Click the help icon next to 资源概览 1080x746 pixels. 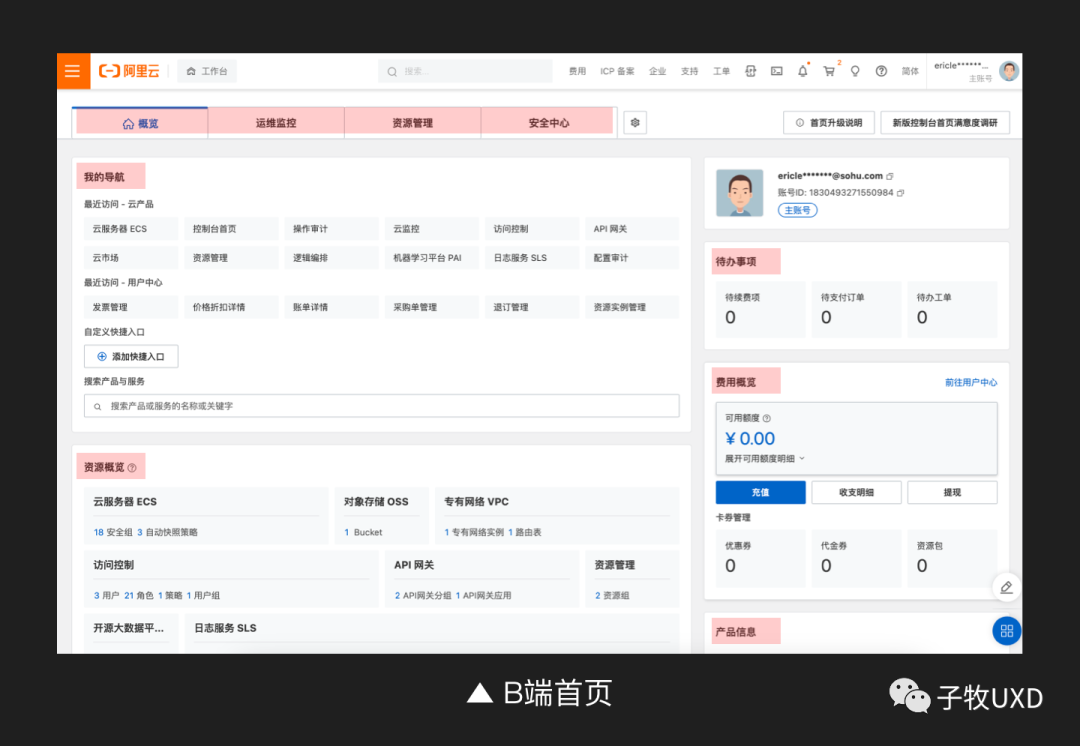[132, 468]
